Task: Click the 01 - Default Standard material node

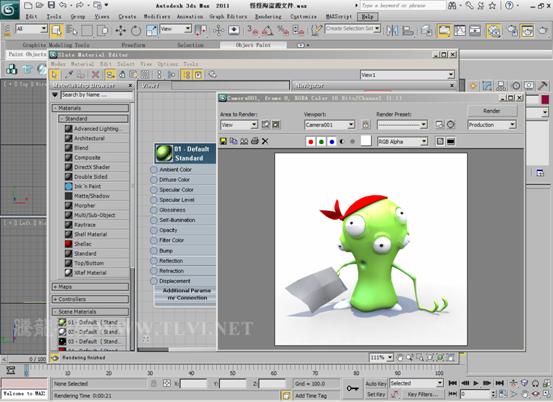Action: click(185, 153)
